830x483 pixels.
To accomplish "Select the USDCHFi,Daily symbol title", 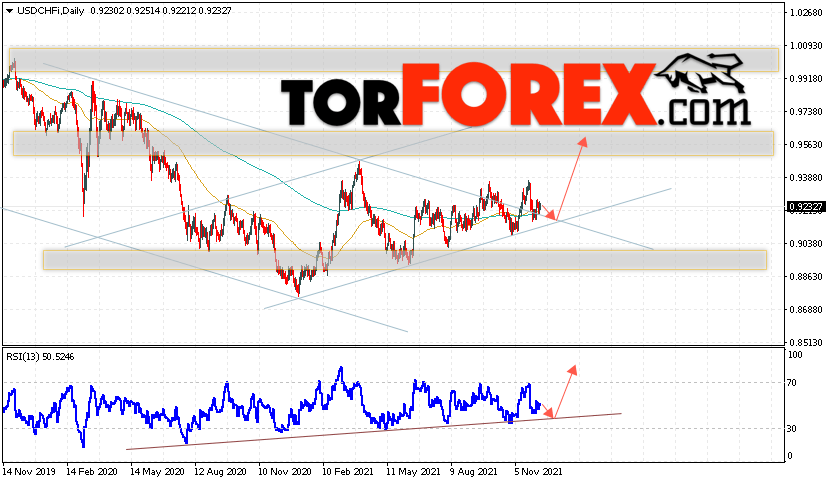I will click(x=51, y=11).
